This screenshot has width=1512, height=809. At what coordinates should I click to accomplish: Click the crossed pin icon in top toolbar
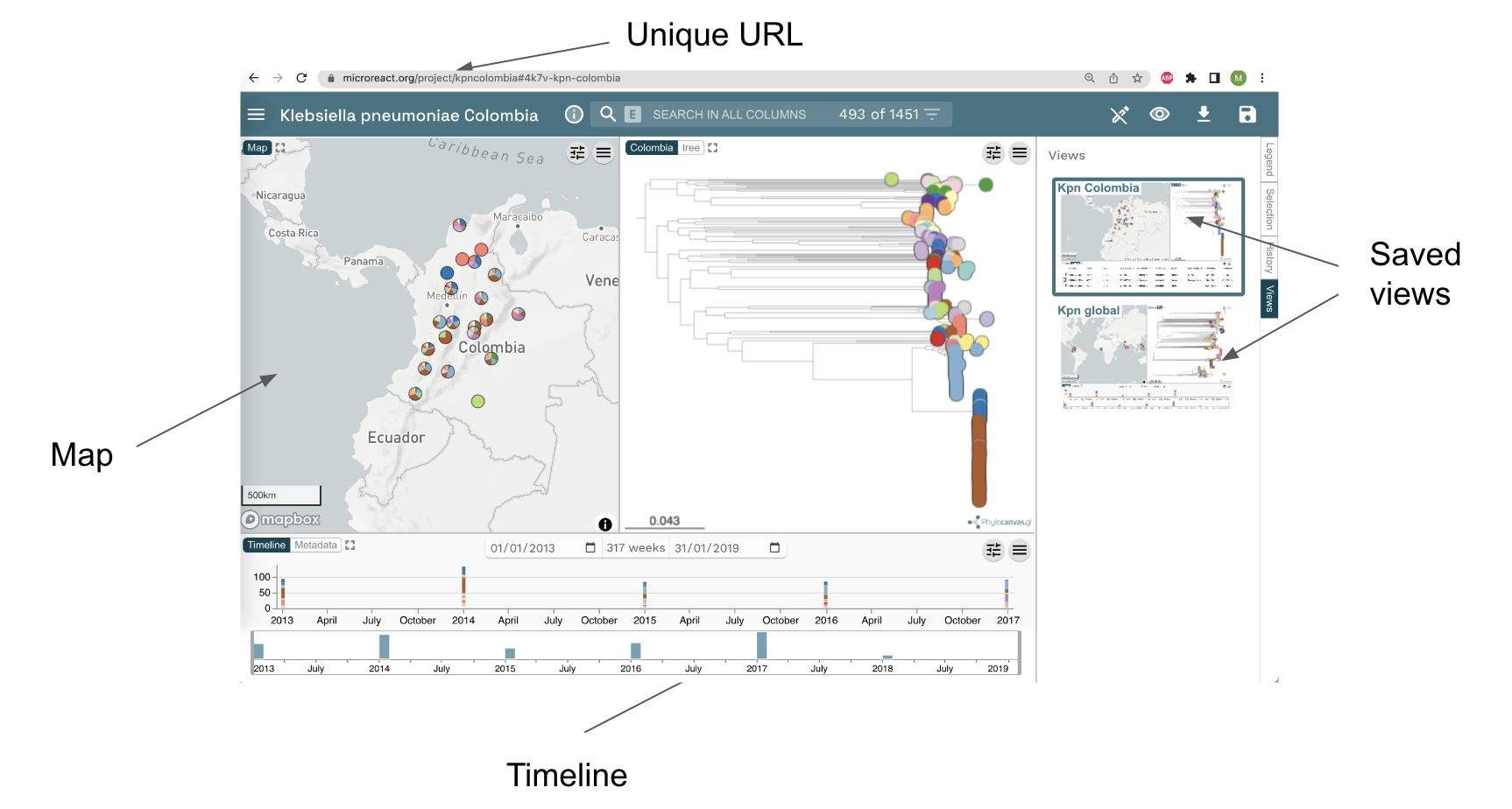[x=1120, y=114]
